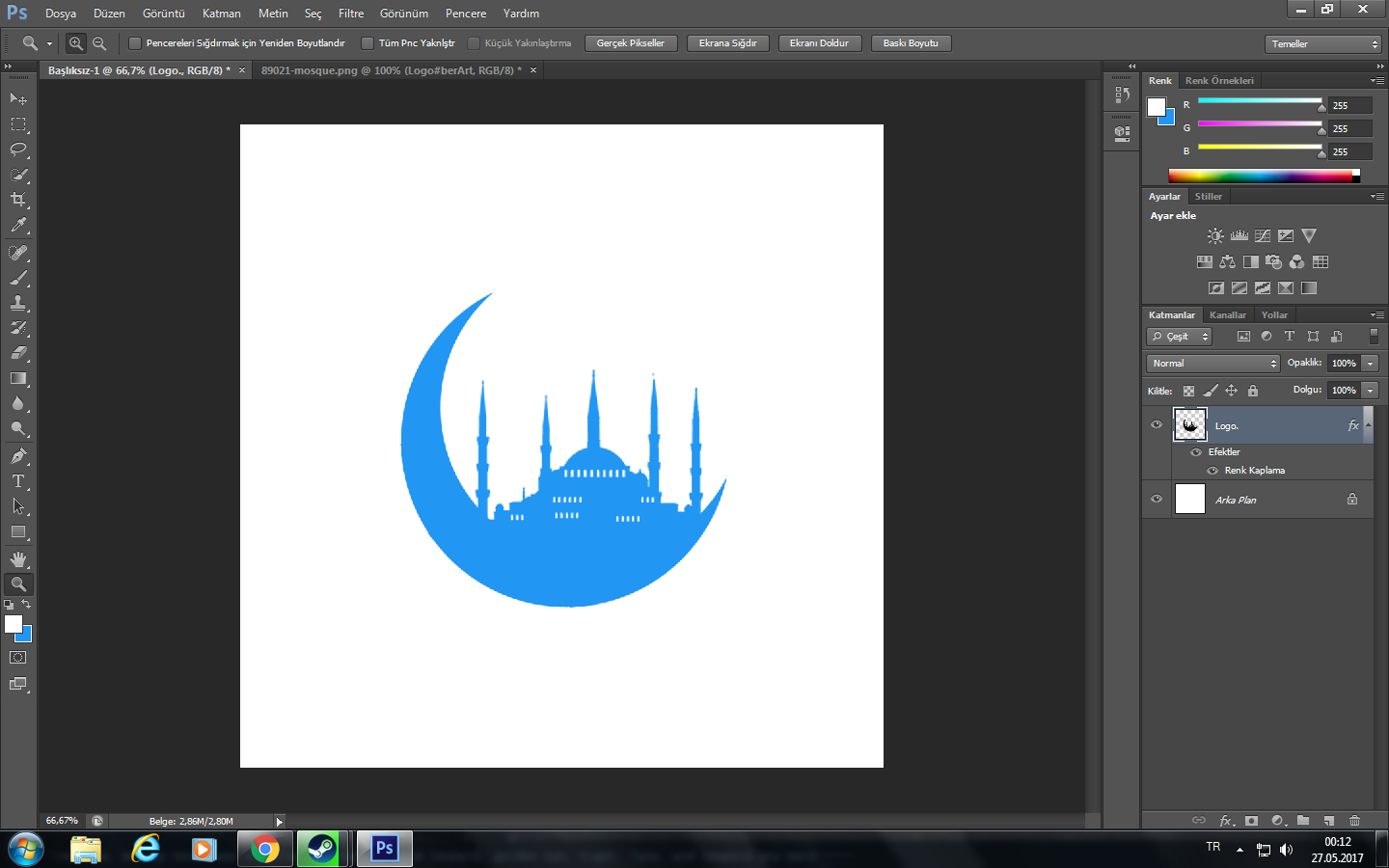Image resolution: width=1389 pixels, height=868 pixels.
Task: Click the create new layer icon
Action: click(1329, 821)
